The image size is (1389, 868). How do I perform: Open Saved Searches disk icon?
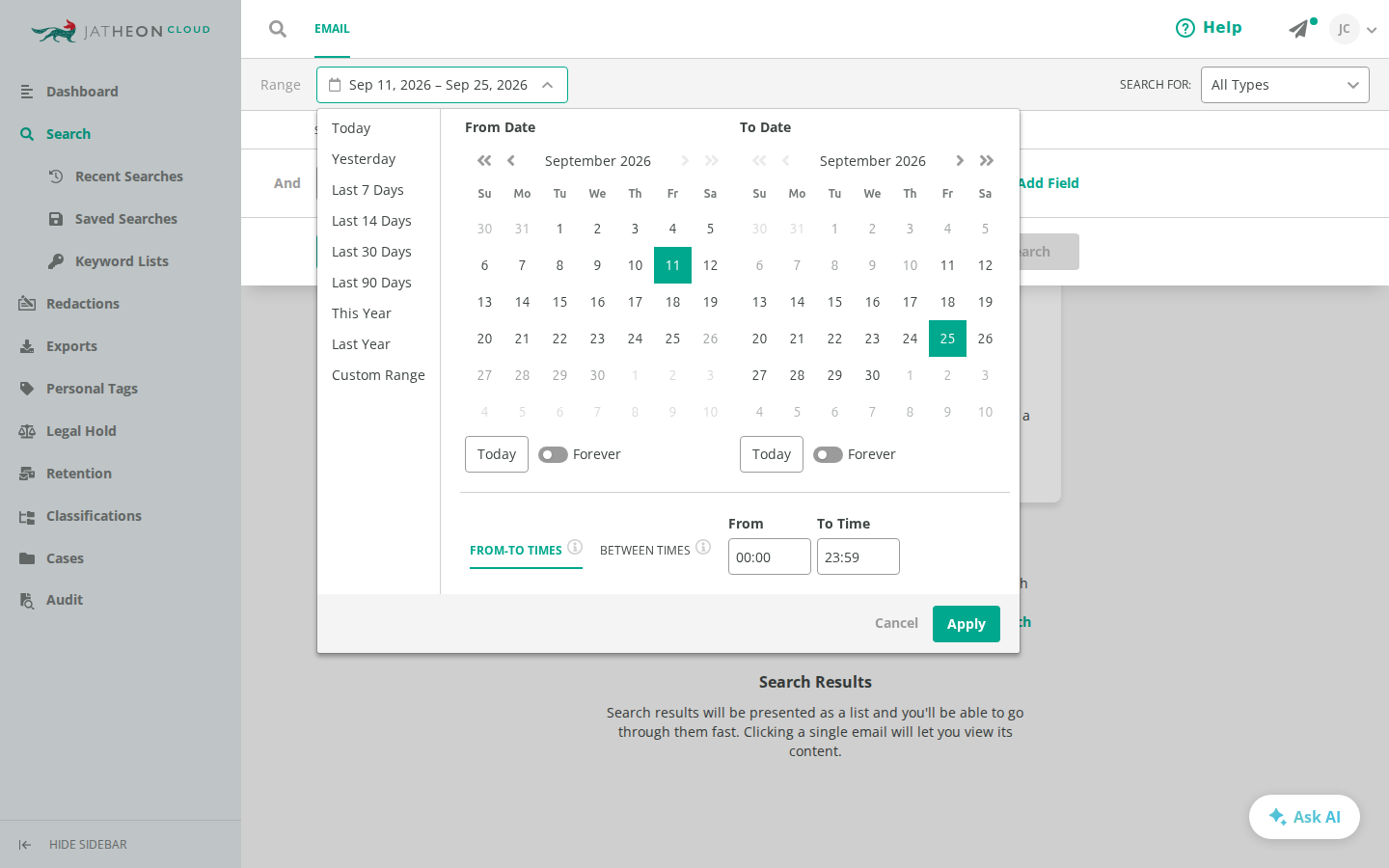56,219
